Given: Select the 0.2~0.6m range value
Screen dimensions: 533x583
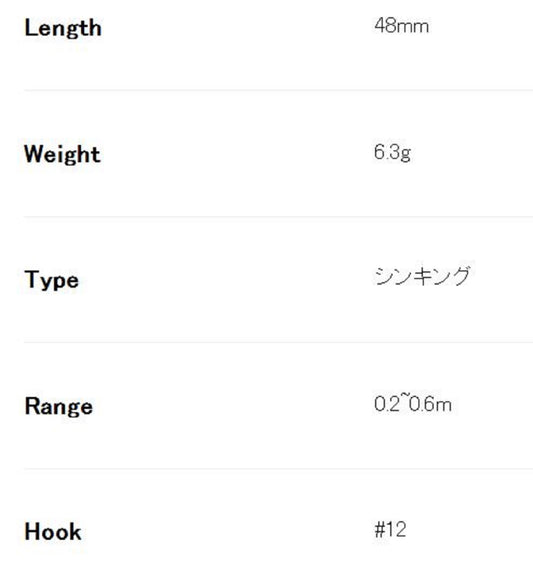Looking at the screenshot, I should [x=413, y=404].
